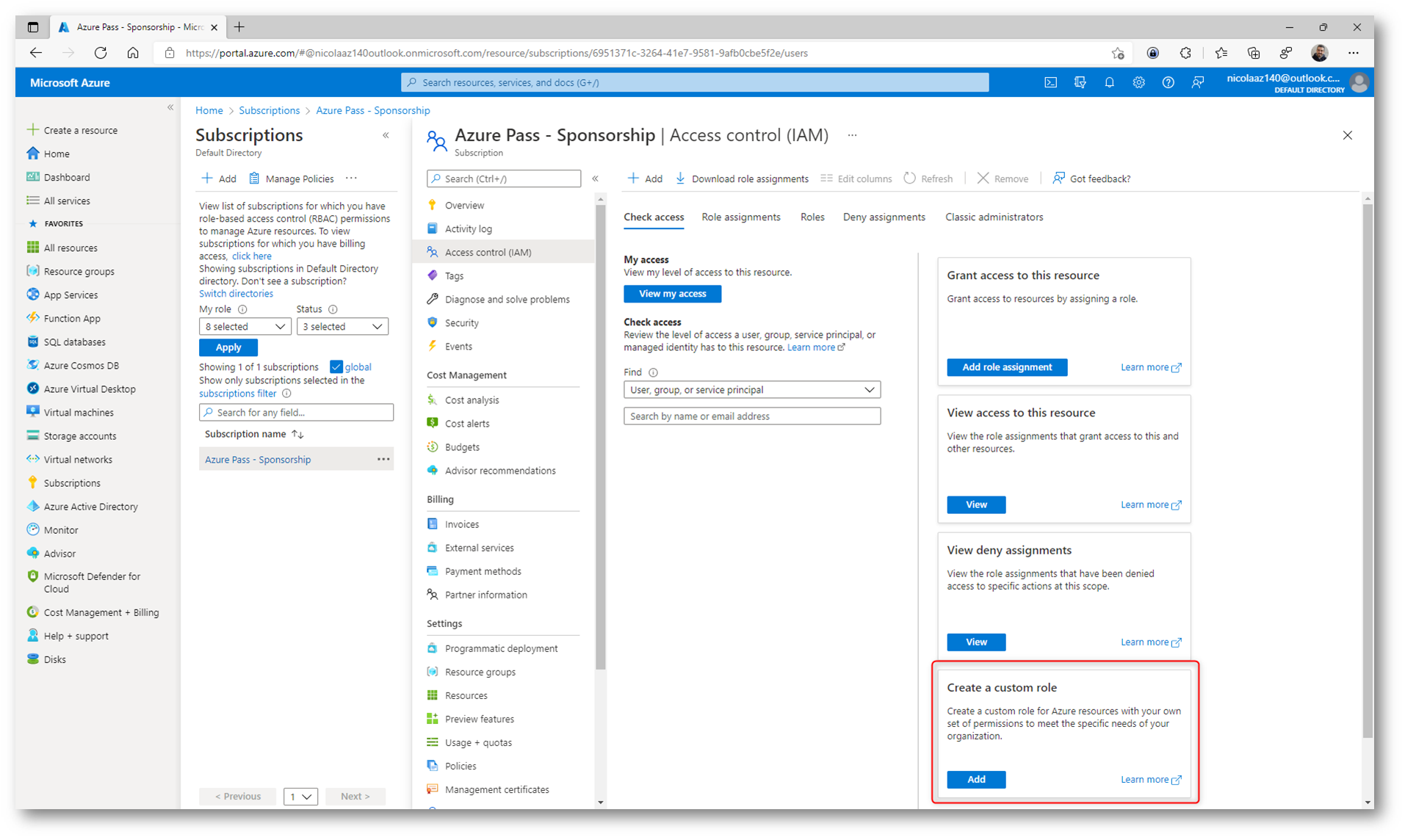Collapse the Subscriptions pane with double chevron
Image resolution: width=1405 pixels, height=840 pixels.
[386, 135]
